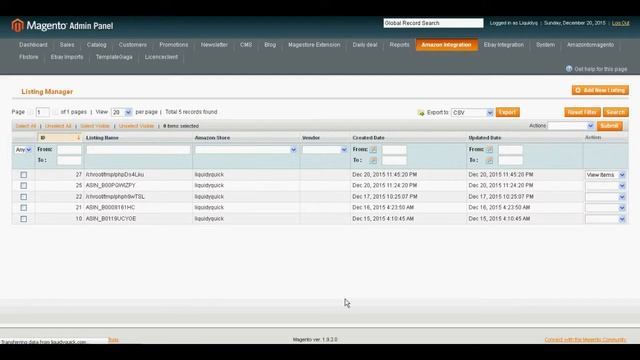Click the Export button
This screenshot has height=360, width=640.
507,112
